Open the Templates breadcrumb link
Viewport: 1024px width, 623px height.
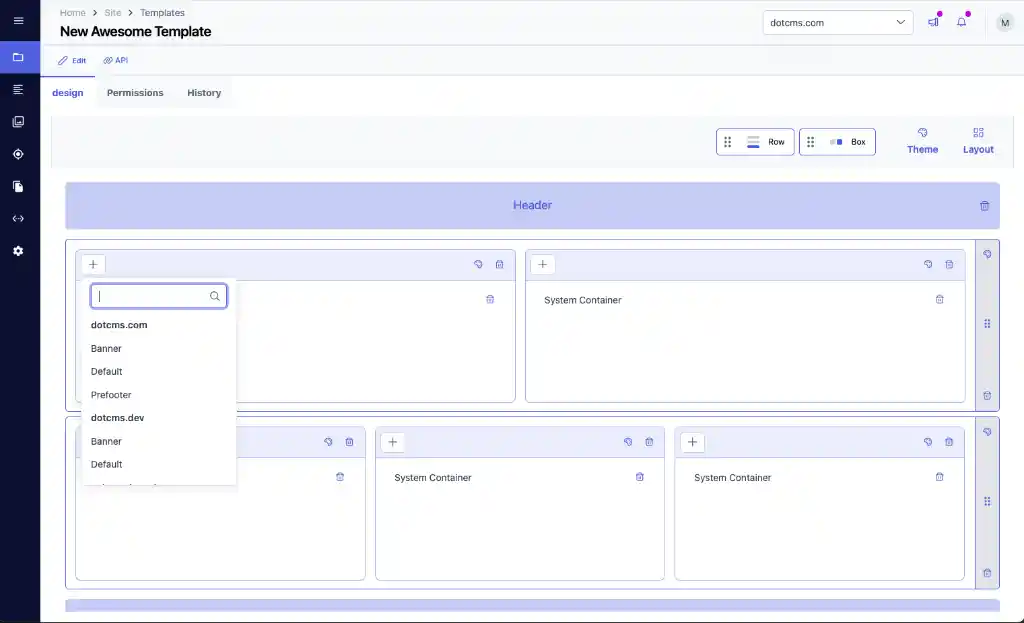[x=162, y=12]
